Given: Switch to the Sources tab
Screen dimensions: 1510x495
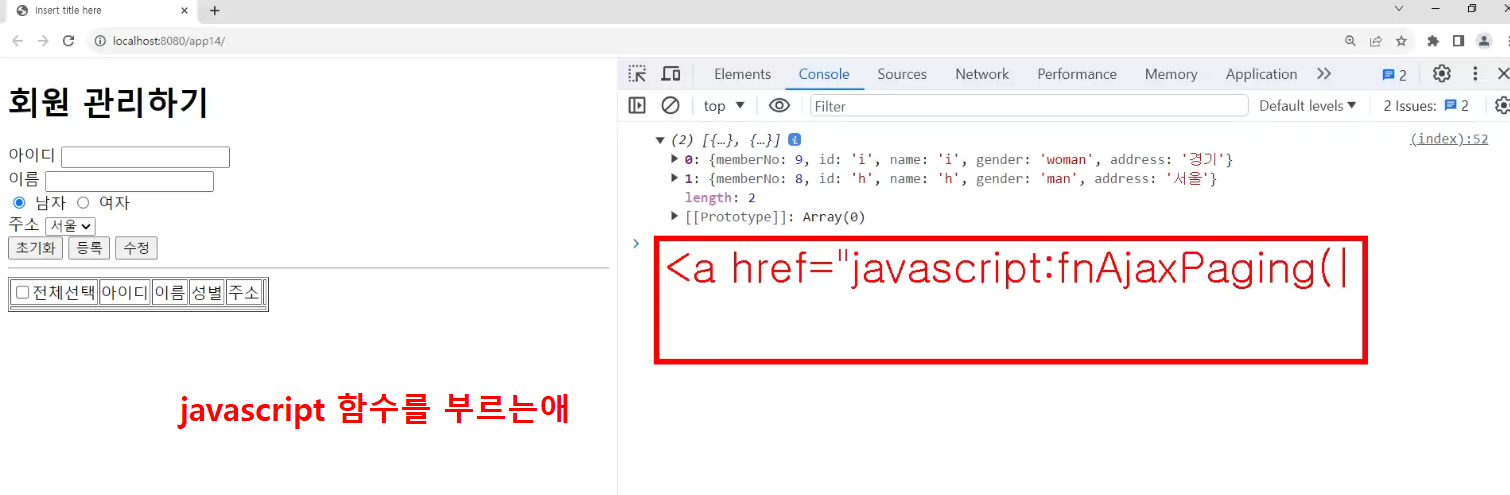Looking at the screenshot, I should point(902,74).
